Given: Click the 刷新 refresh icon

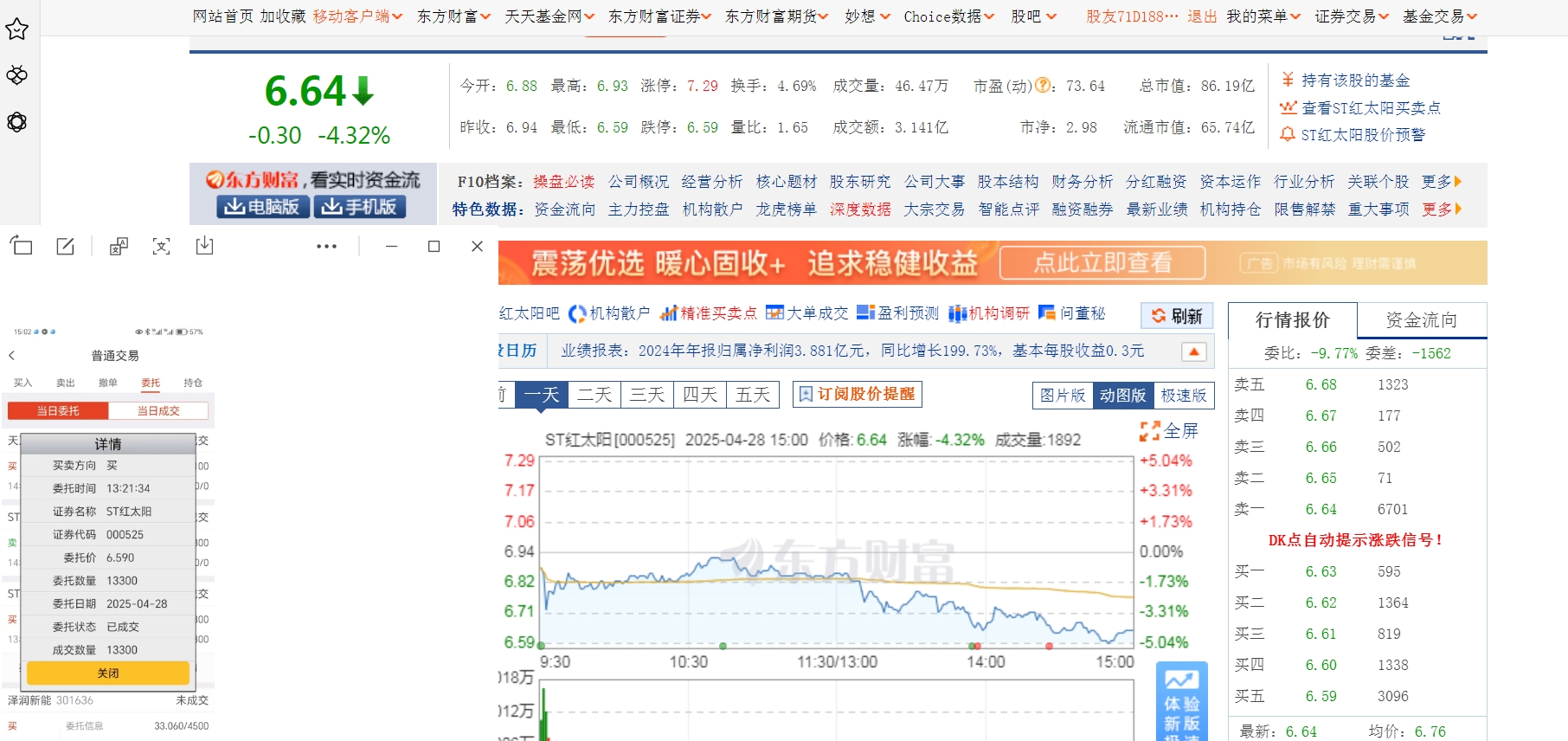Looking at the screenshot, I should pyautogui.click(x=1159, y=316).
